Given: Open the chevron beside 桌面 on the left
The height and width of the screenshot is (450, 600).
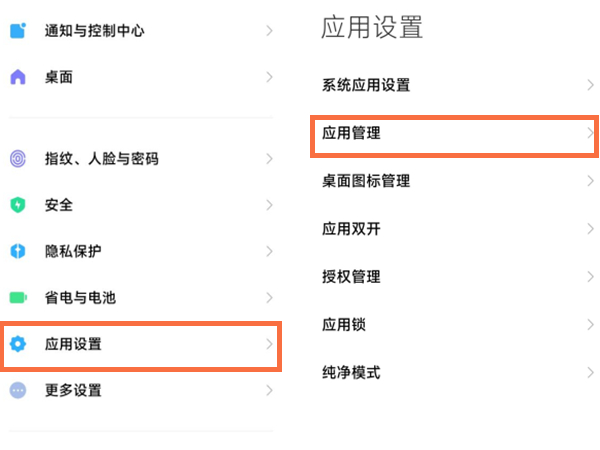Looking at the screenshot, I should [x=269, y=77].
